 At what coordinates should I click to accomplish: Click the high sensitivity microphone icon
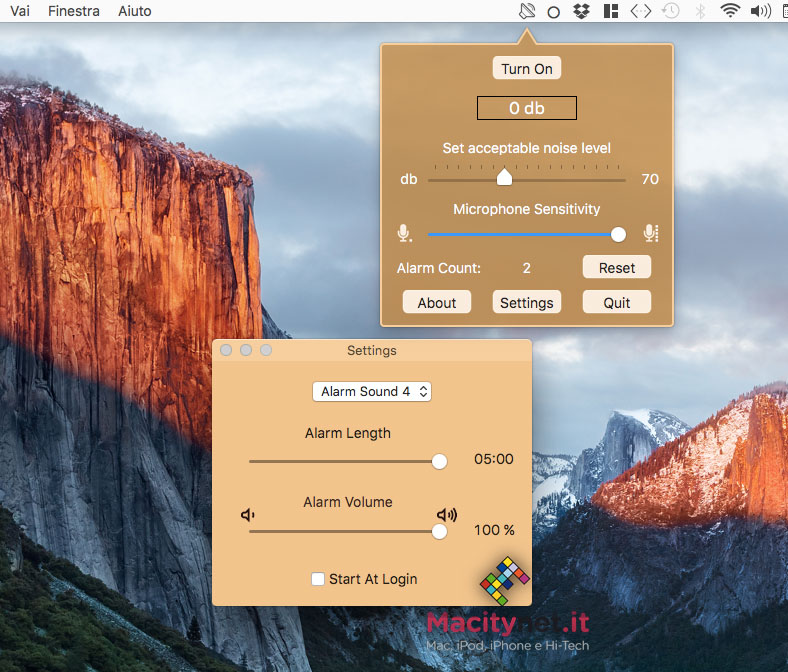point(650,233)
